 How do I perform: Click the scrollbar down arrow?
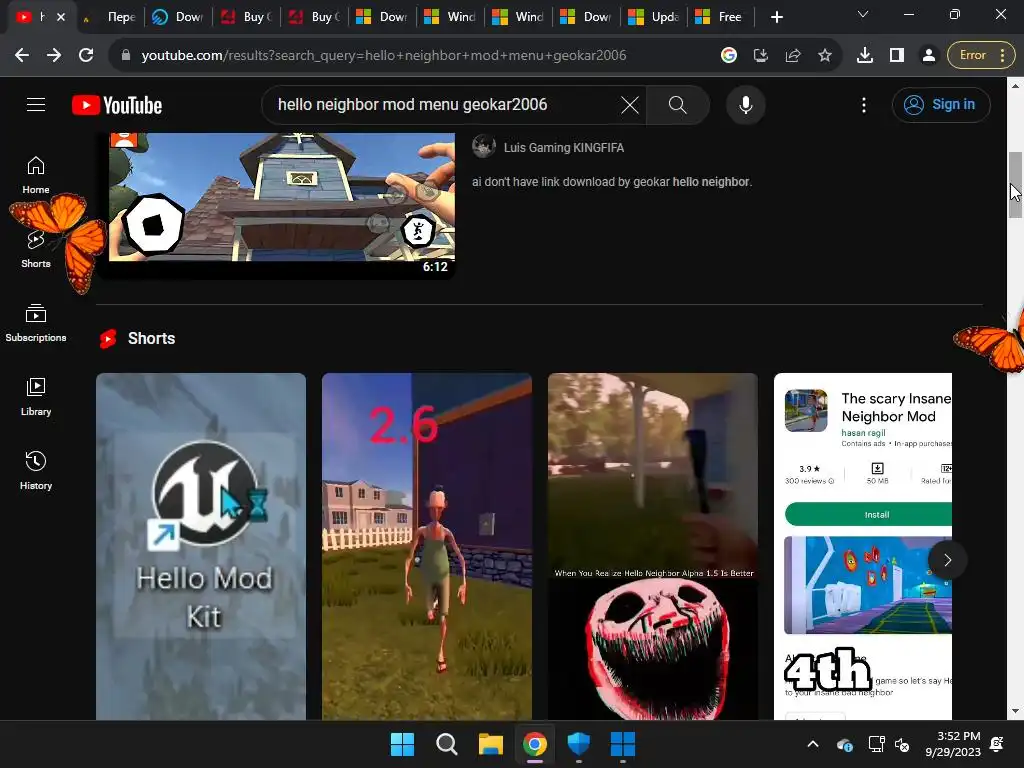pyautogui.click(x=1015, y=711)
